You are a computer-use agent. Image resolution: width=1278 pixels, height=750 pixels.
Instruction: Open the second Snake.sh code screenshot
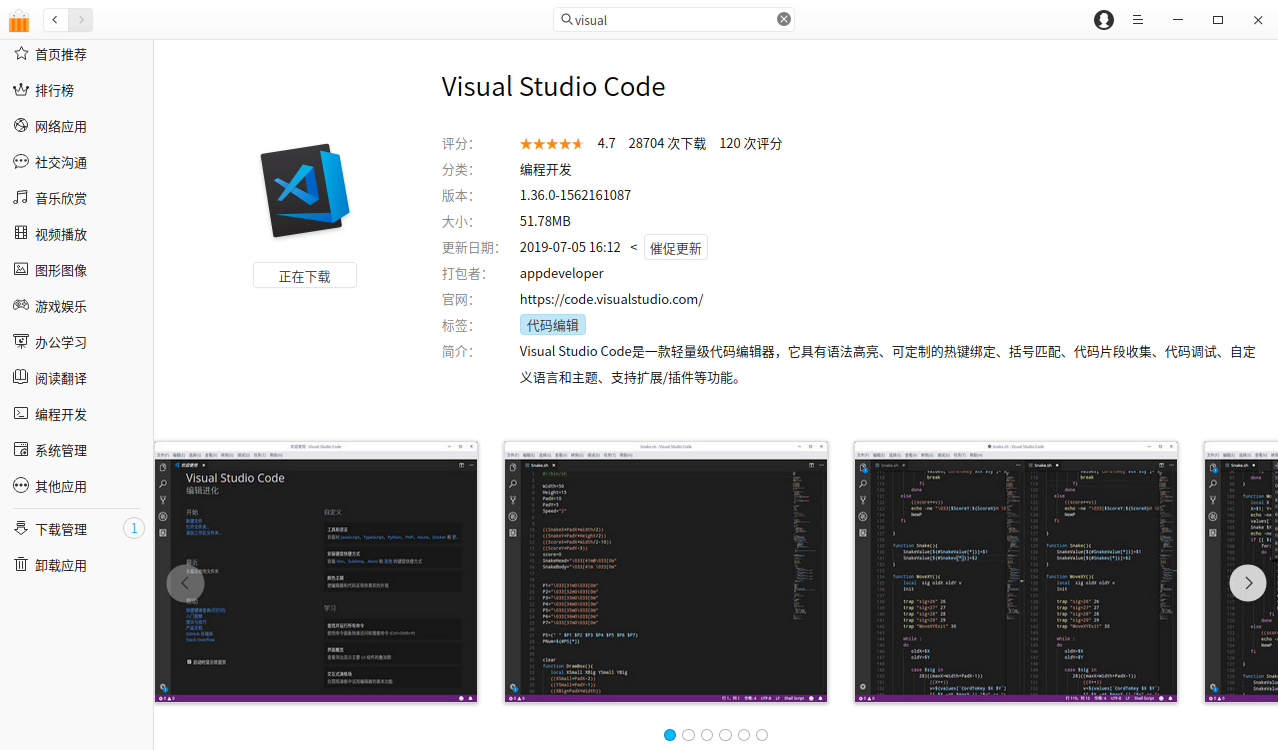click(666, 572)
